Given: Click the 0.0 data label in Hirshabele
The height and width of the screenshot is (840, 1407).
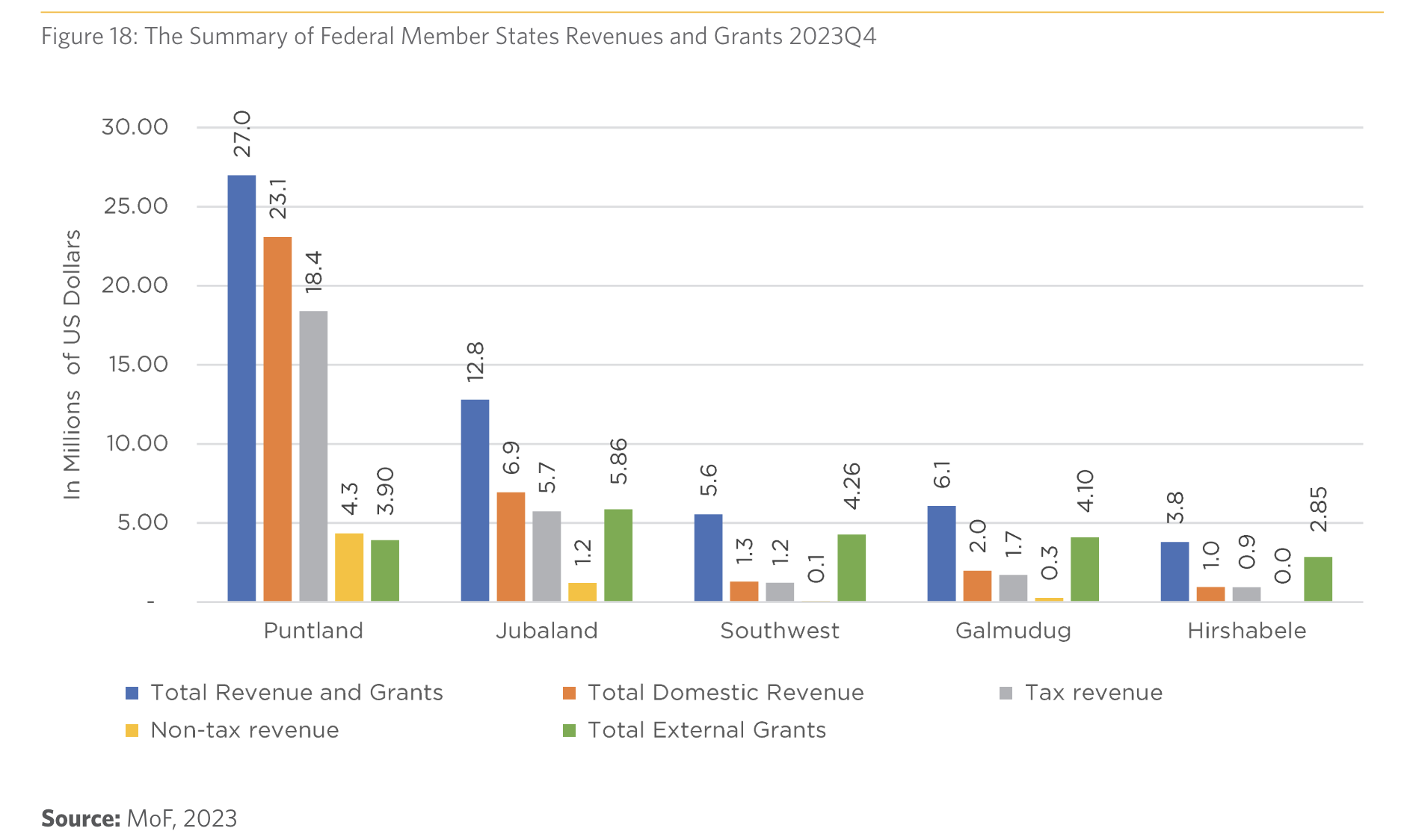Looking at the screenshot, I should (x=1283, y=566).
